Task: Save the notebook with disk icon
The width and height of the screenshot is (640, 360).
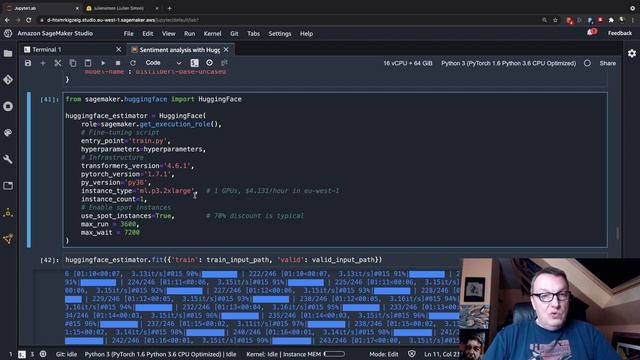Action: [x=28, y=63]
